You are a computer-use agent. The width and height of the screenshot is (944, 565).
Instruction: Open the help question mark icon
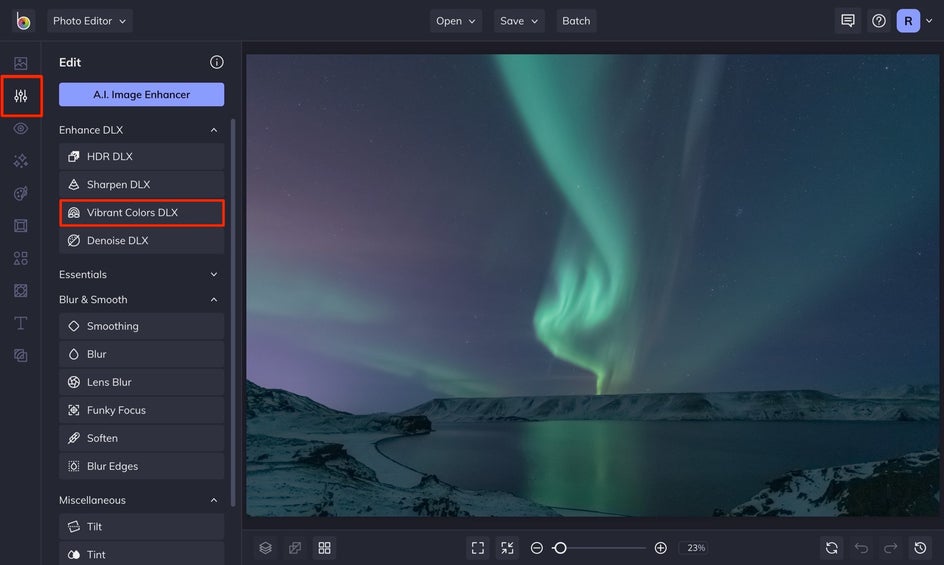[x=879, y=20]
